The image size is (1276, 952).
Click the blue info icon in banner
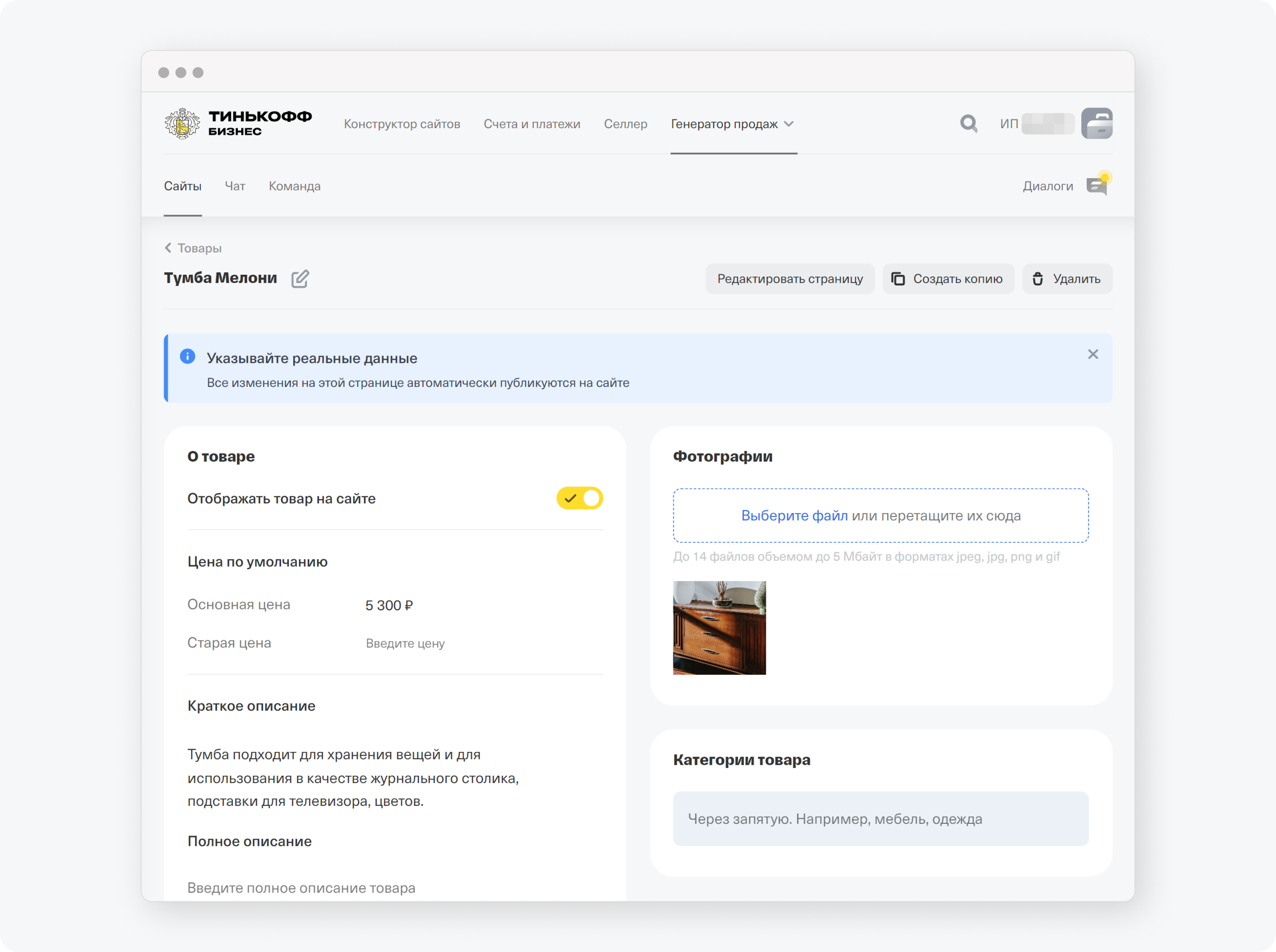pyautogui.click(x=187, y=356)
